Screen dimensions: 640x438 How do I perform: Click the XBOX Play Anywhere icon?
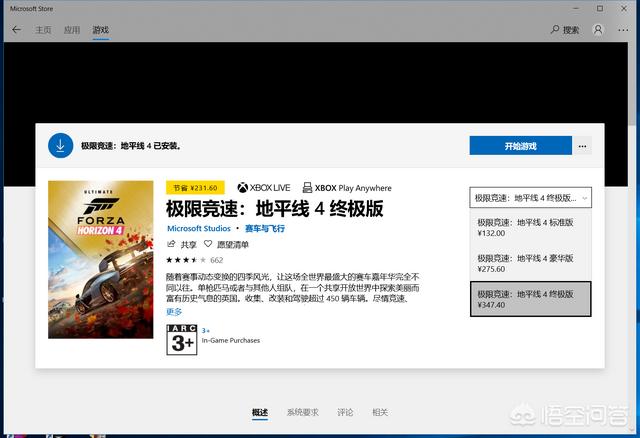pos(347,188)
